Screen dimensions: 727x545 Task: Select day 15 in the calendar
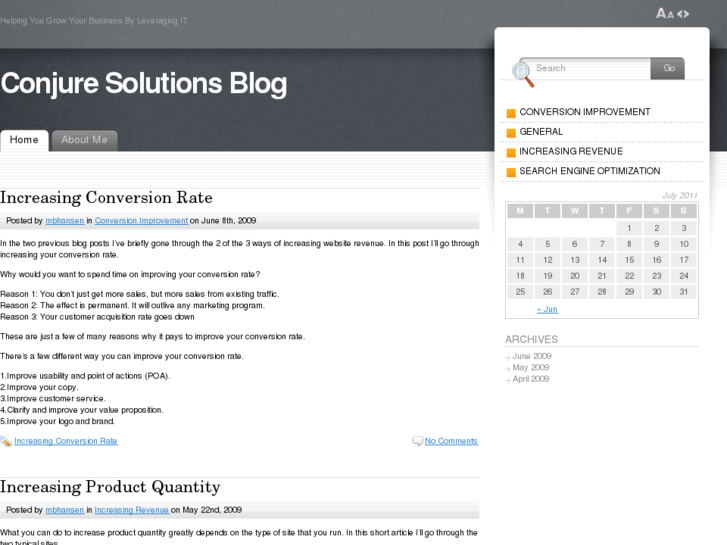coord(629,260)
